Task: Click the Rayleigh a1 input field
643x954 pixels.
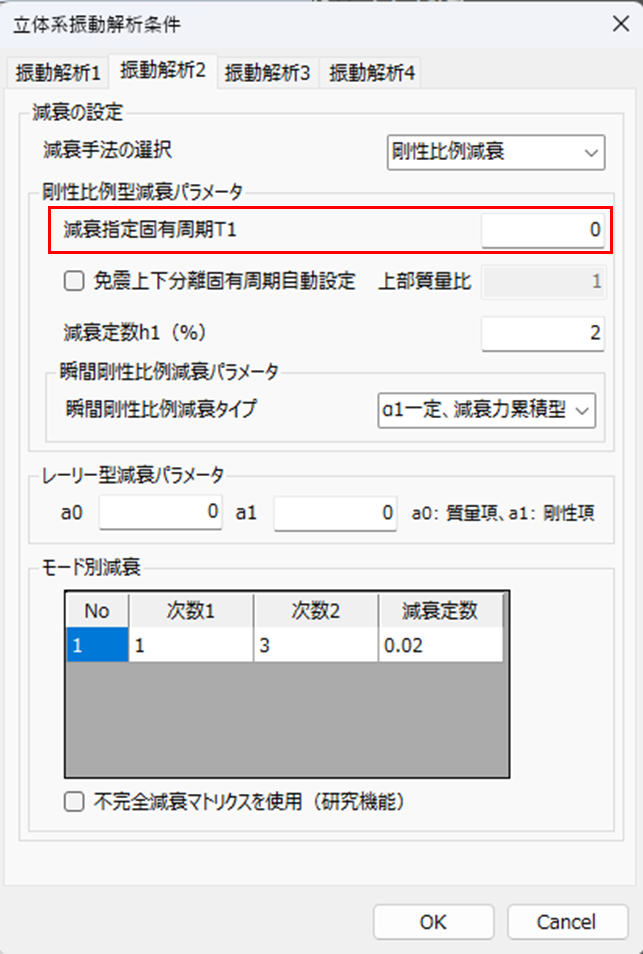Action: [x=336, y=513]
